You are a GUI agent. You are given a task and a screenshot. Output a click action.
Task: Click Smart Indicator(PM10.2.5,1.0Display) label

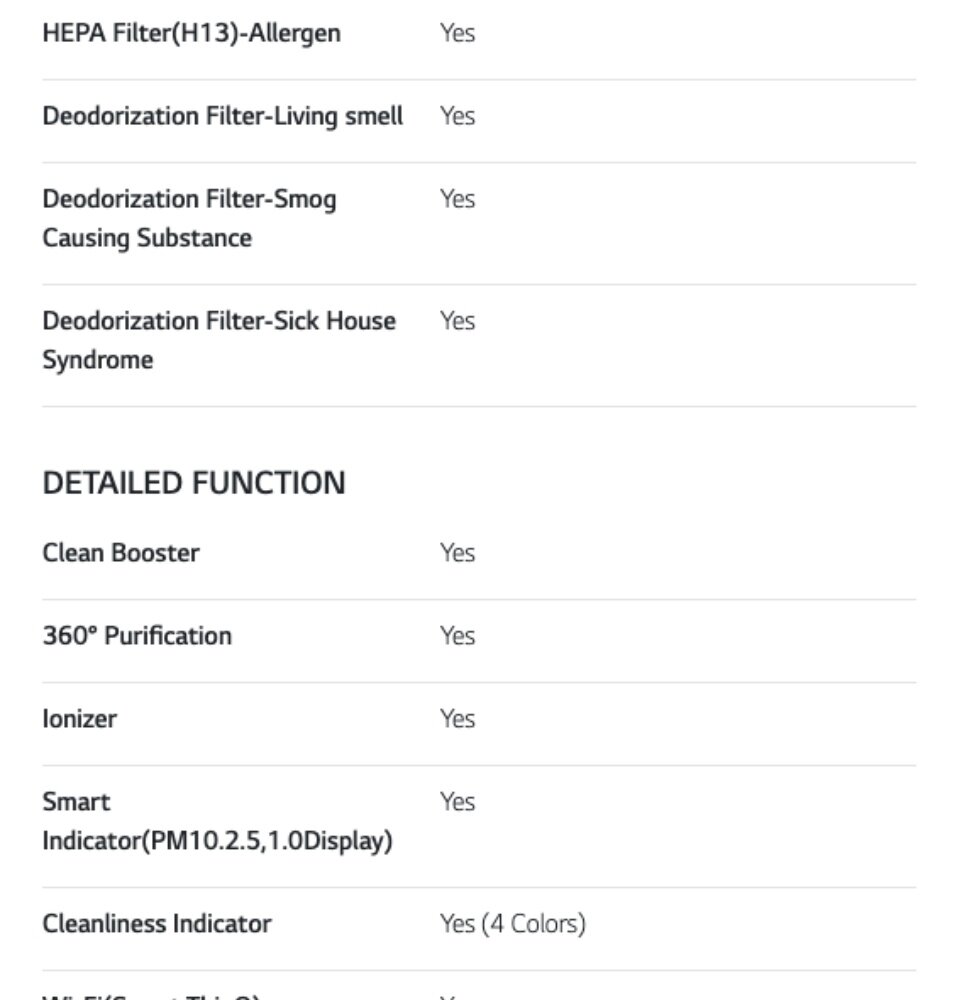[x=216, y=822]
